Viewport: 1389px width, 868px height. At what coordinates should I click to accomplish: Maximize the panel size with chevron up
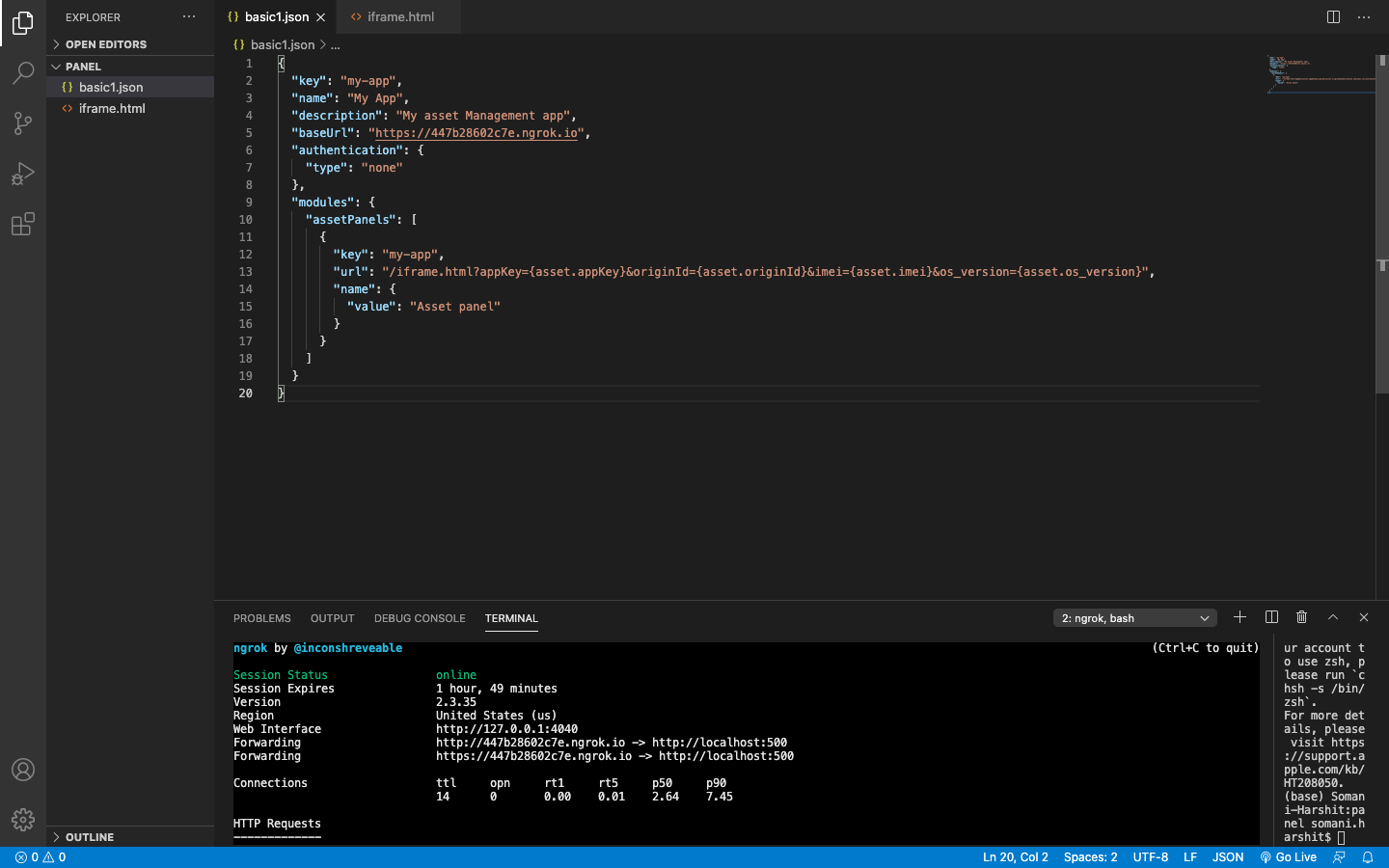tap(1333, 617)
